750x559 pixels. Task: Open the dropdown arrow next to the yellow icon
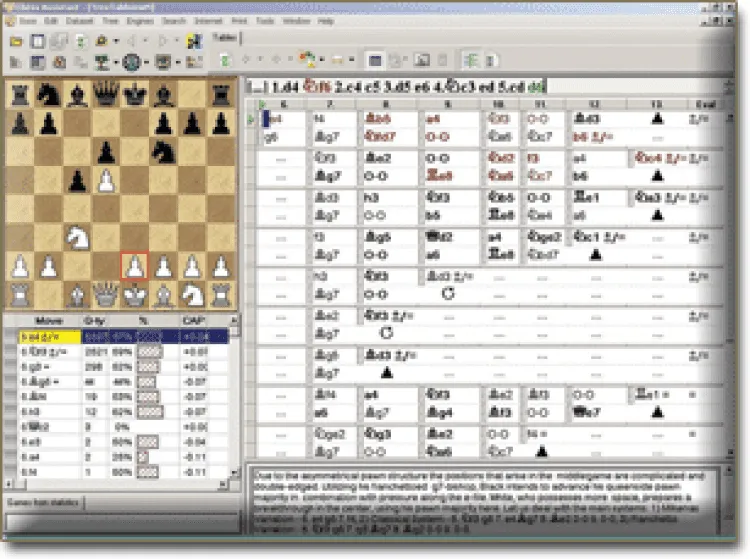[x=116, y=42]
